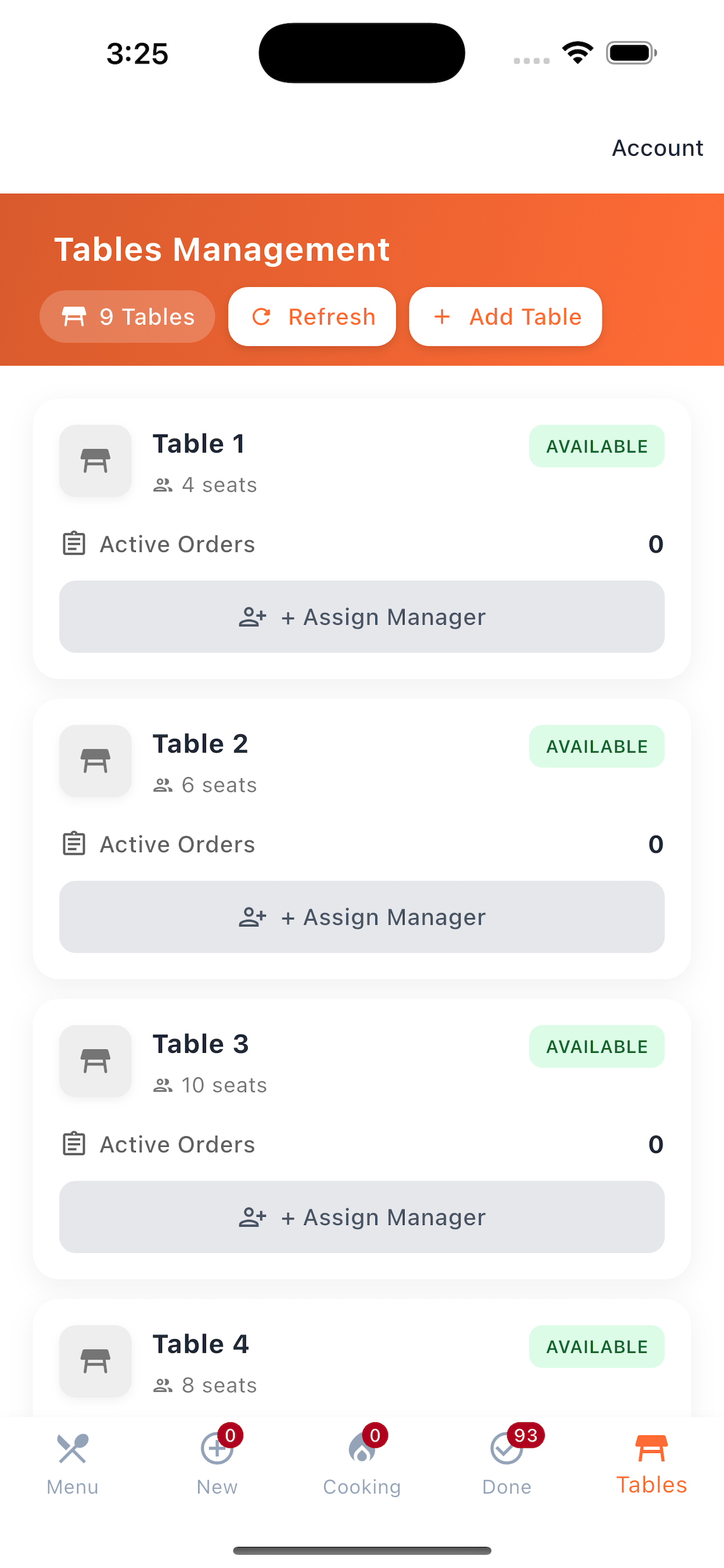
Task: Tap the Active Orders clipboard icon for Table 1
Action: pos(74,544)
